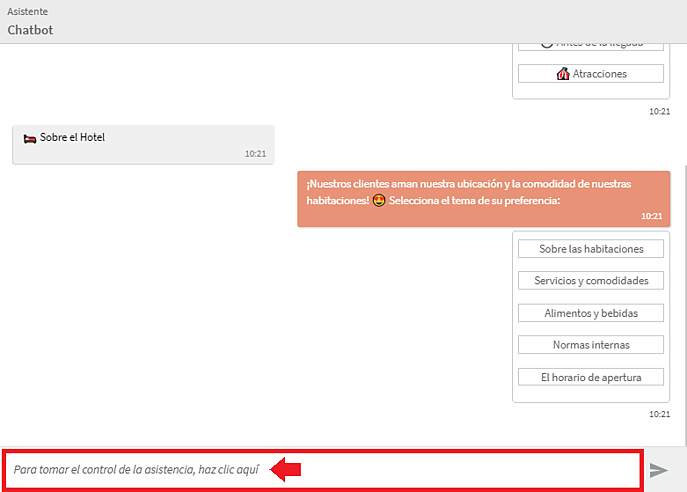Click the Chatbot title in the header
This screenshot has height=492, width=687.
click(30, 30)
